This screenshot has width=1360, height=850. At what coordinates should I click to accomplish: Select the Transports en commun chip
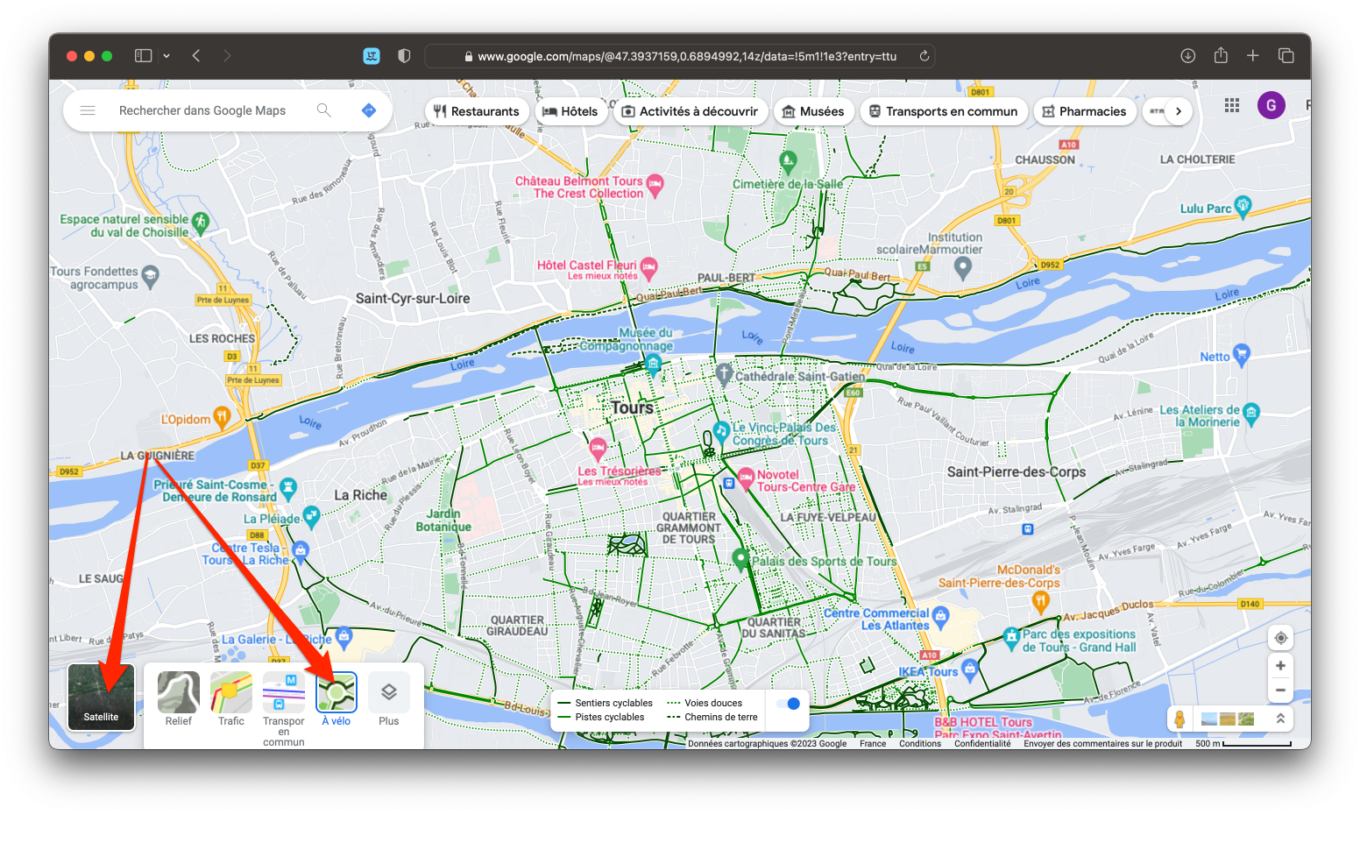point(943,112)
